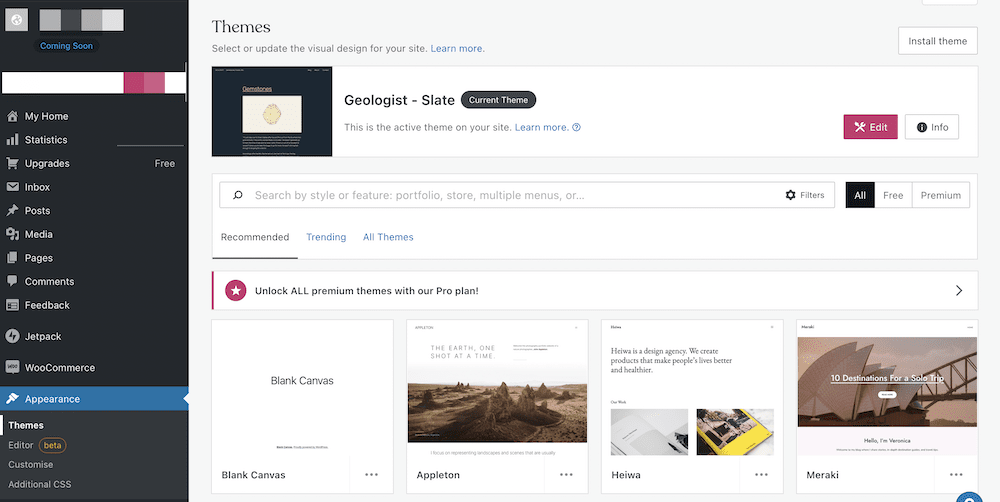Open the Heiwa theme preview image
Image resolution: width=1000 pixels, height=502 pixels.
point(692,388)
